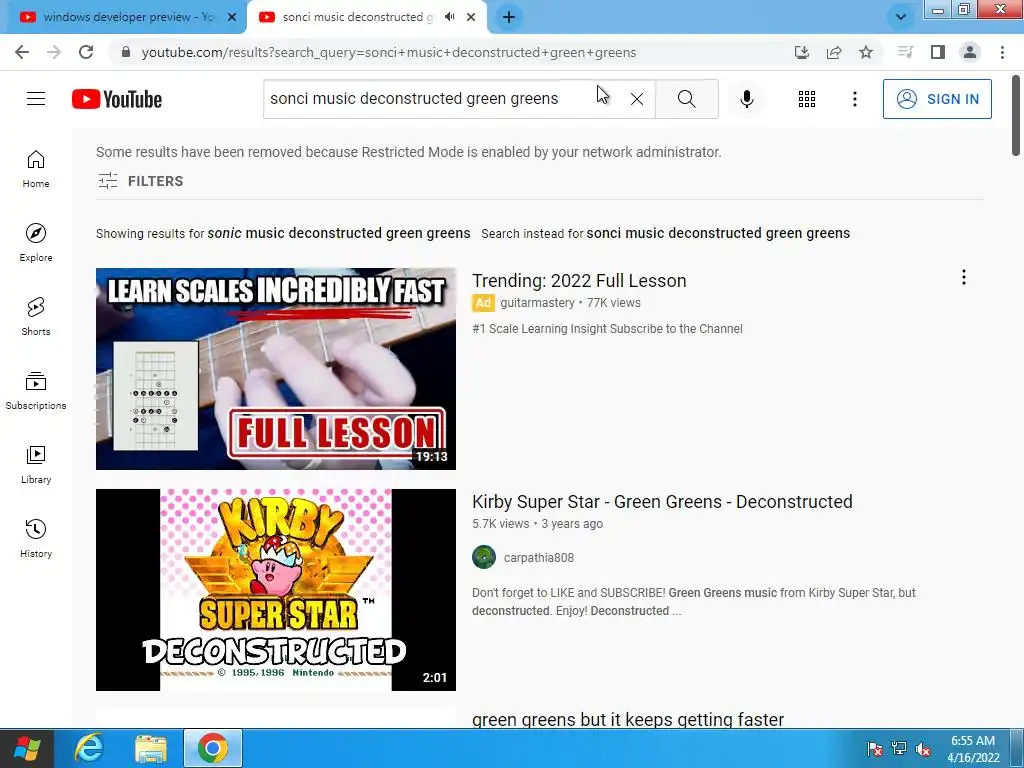Go back with the browser back arrow
The width and height of the screenshot is (1024, 768).
22,52
